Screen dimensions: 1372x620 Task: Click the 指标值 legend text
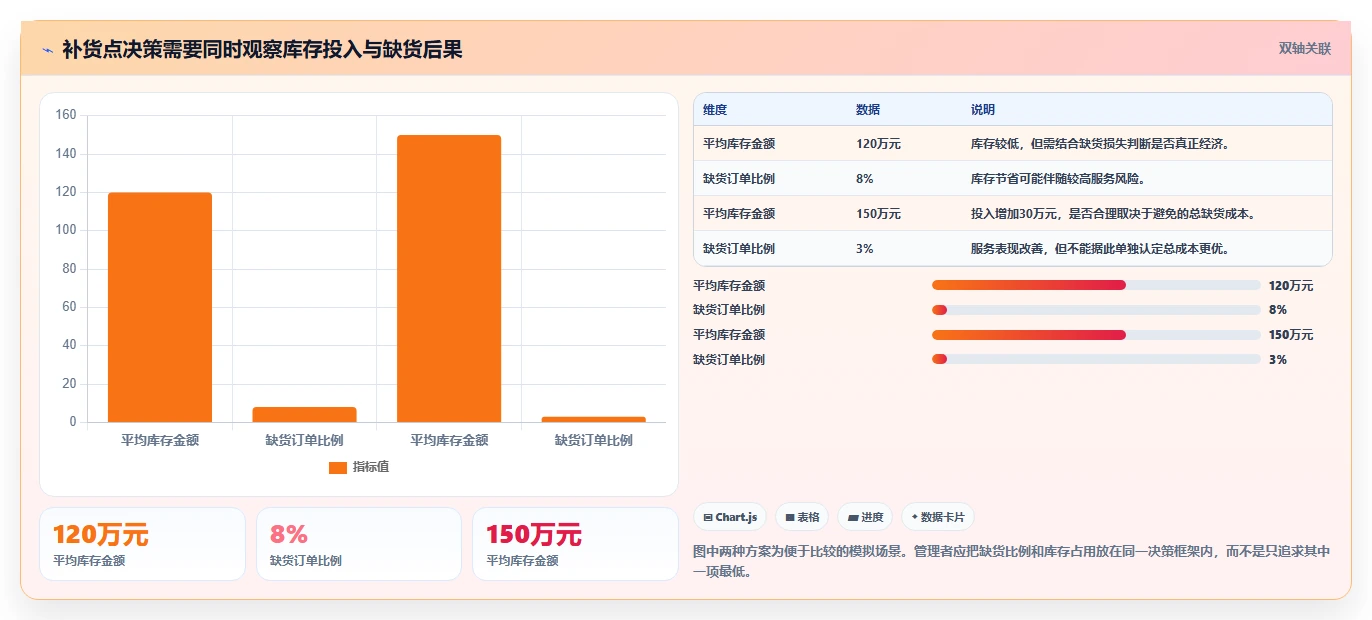pyautogui.click(x=371, y=467)
